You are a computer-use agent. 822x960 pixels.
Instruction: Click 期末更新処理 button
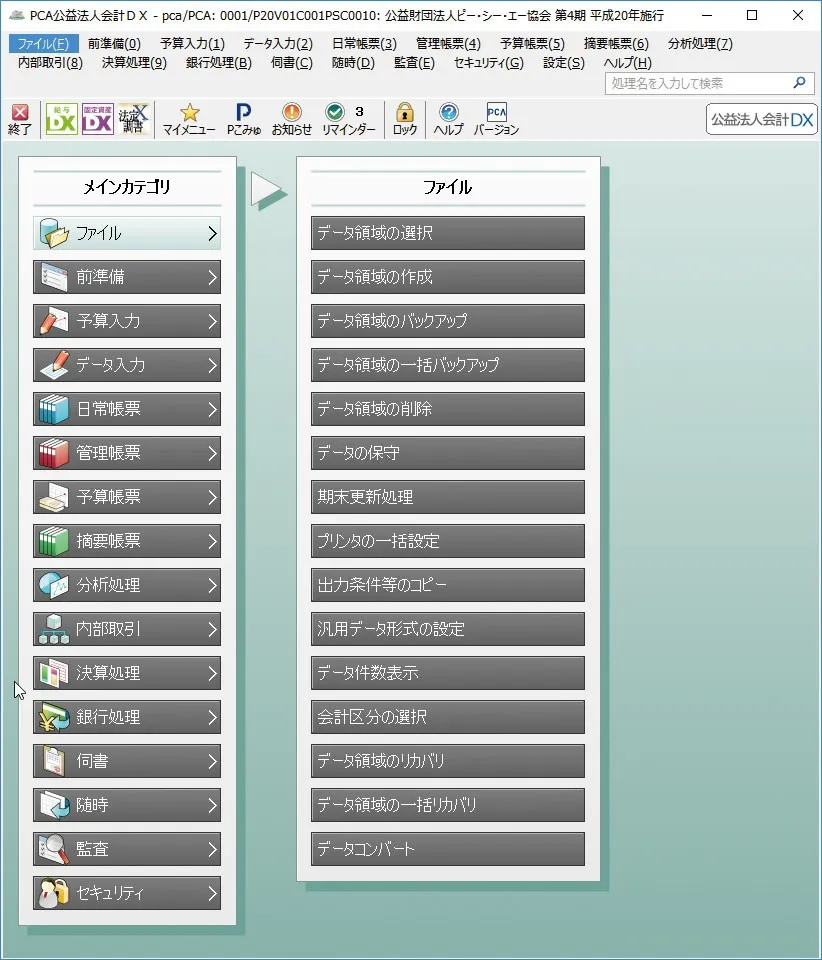pos(447,497)
